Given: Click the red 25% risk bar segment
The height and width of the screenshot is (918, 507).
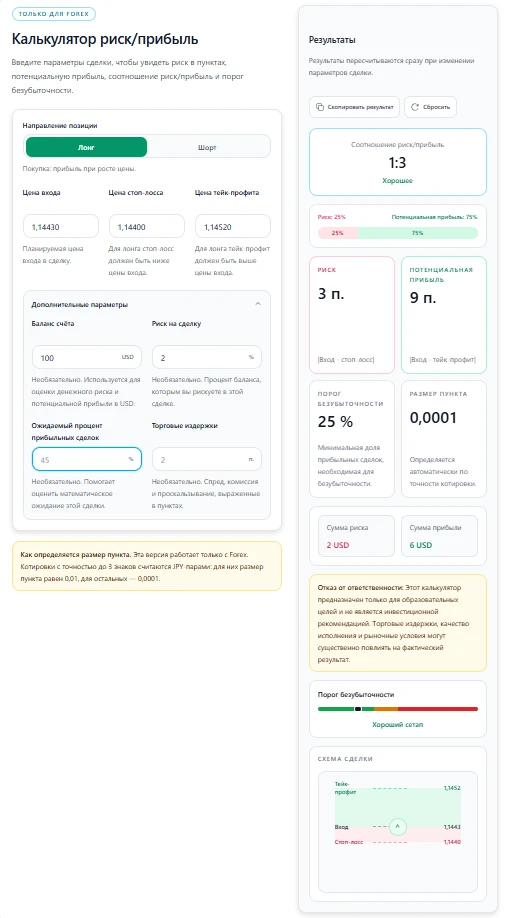Looking at the screenshot, I should tap(338, 233).
